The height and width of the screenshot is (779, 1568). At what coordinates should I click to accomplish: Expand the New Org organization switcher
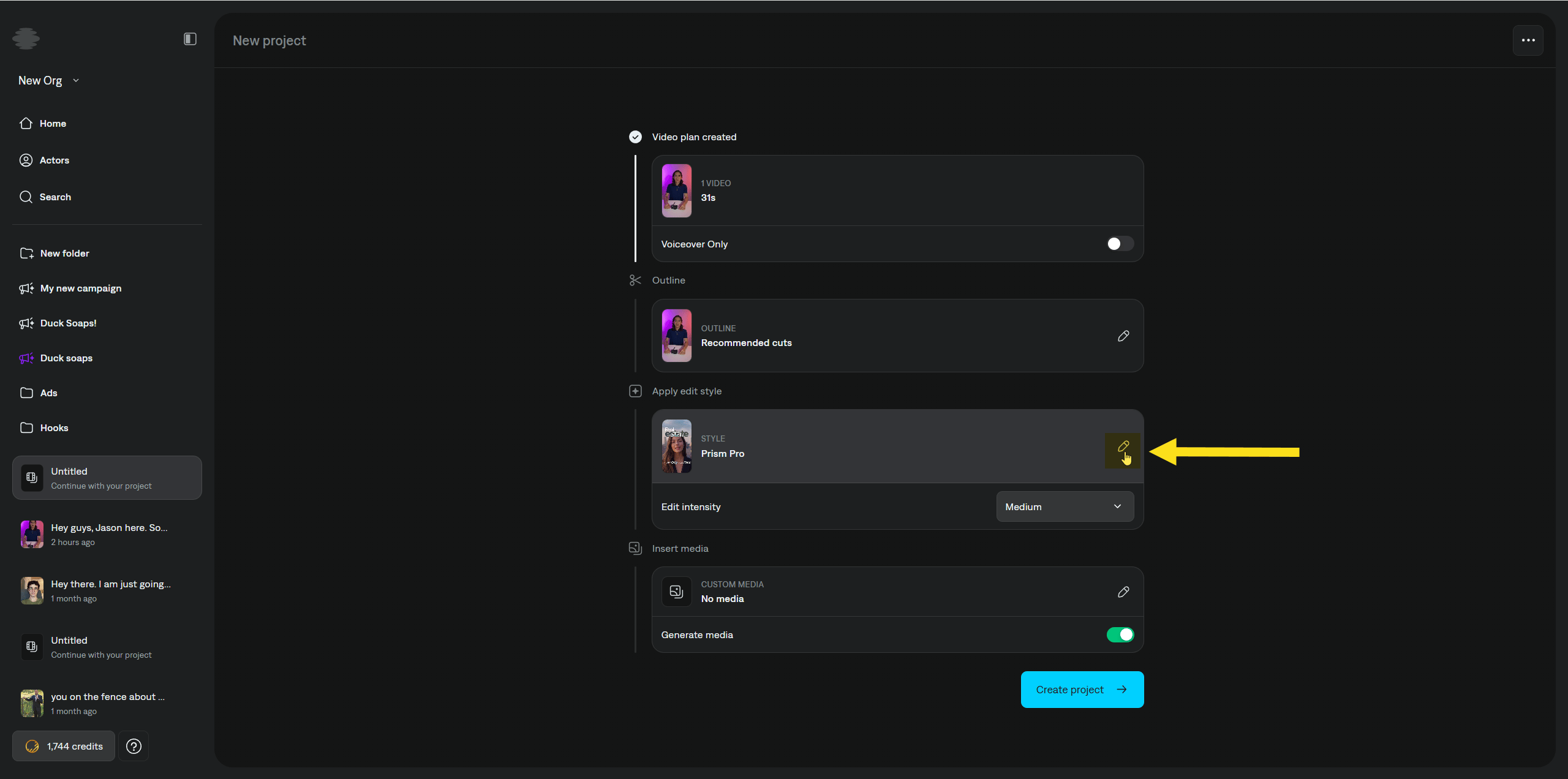[49, 81]
